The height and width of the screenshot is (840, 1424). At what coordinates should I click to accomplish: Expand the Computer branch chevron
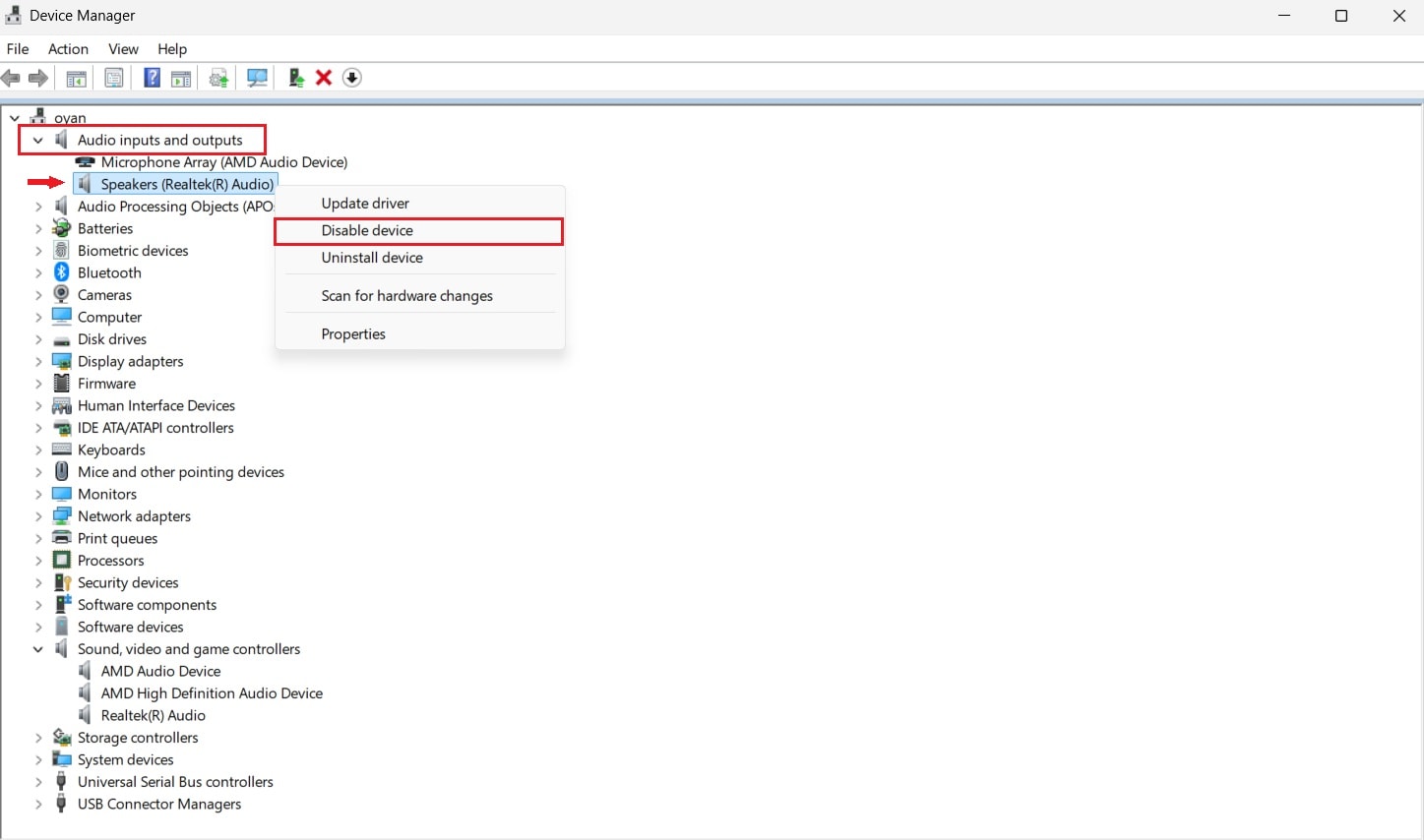[x=38, y=317]
